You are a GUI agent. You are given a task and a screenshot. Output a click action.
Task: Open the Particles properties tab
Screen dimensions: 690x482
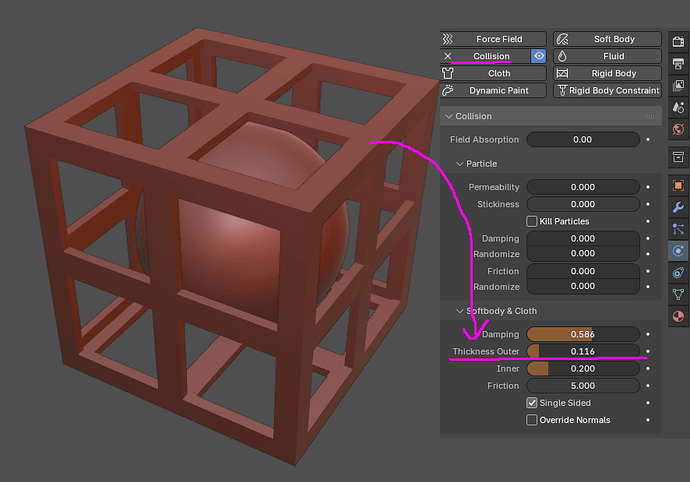678,229
